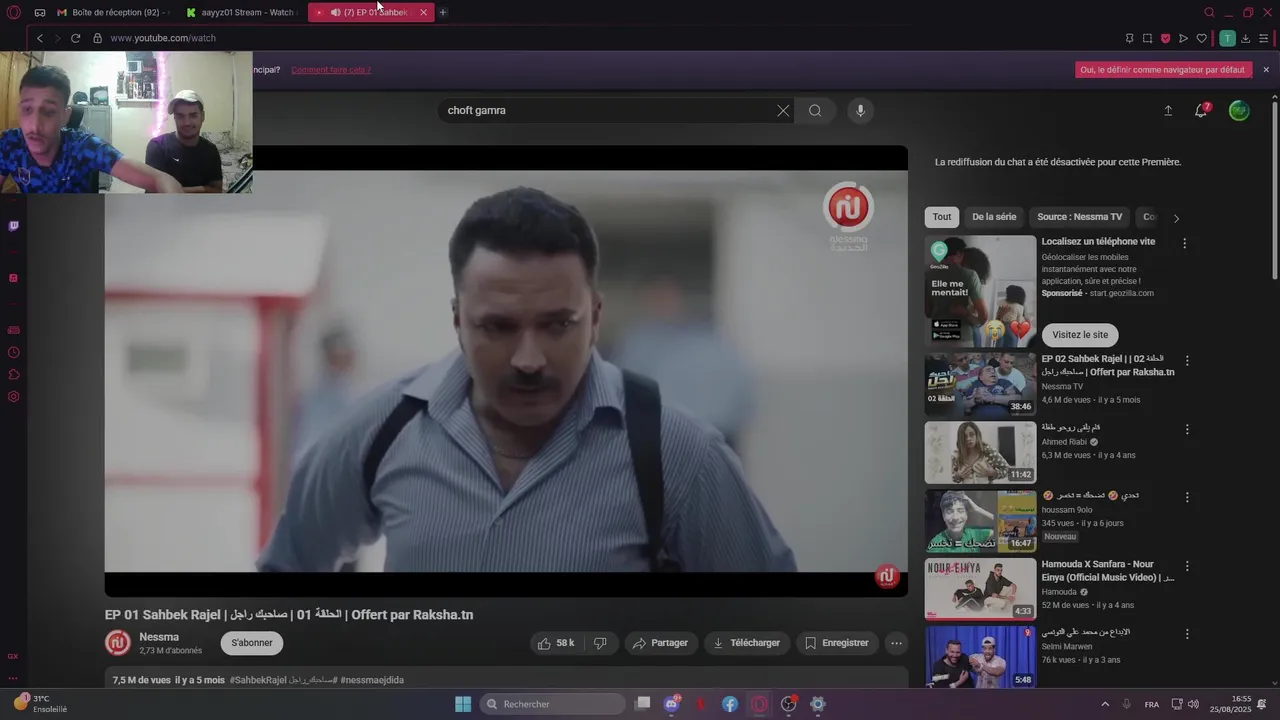This screenshot has height=720, width=1280.
Task: Click the Visitez le site ad button
Action: point(1080,335)
